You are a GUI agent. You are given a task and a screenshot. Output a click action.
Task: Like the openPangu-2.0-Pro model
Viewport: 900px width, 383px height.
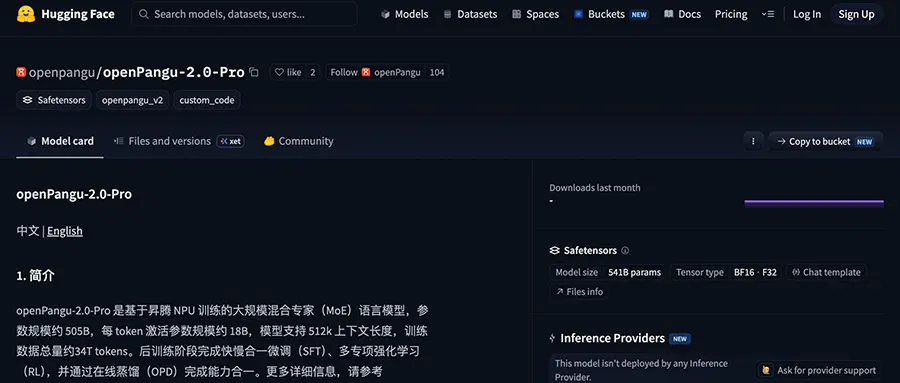pyautogui.click(x=288, y=72)
